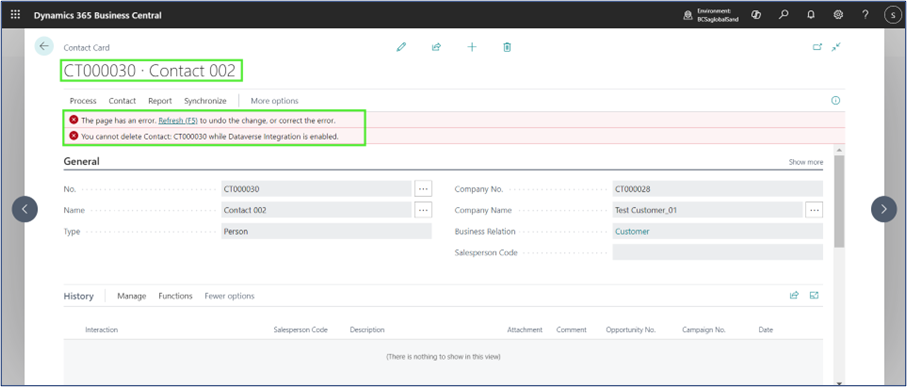Go back with the arrow button
Viewport: 907px width, 387px height.
44,46
